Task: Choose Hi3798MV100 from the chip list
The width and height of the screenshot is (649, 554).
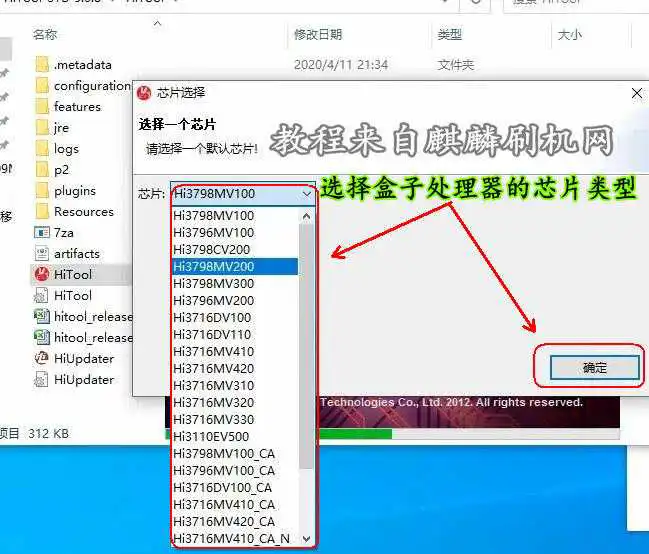Action: pyautogui.click(x=235, y=216)
